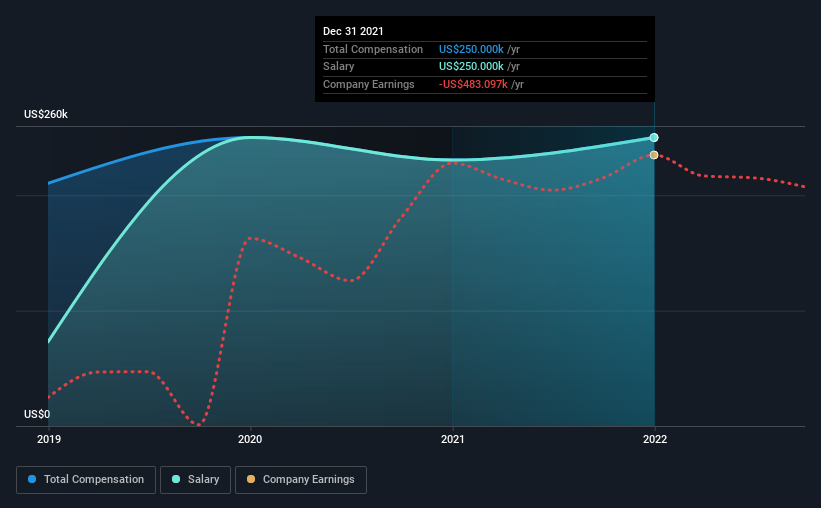821x508 pixels.
Task: Click the 2020 x-axis label
Action: point(250,439)
